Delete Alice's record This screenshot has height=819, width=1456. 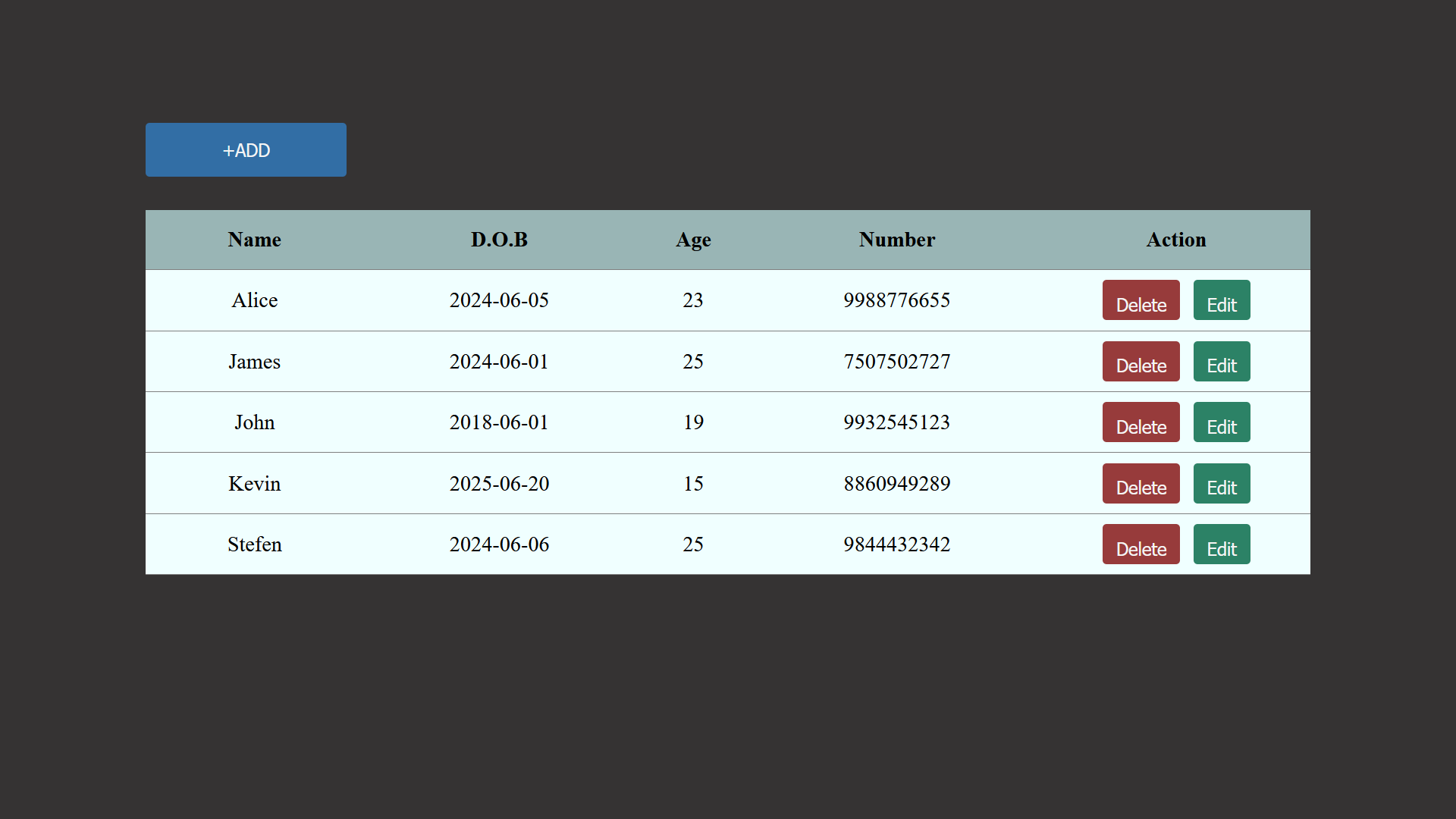click(1141, 300)
